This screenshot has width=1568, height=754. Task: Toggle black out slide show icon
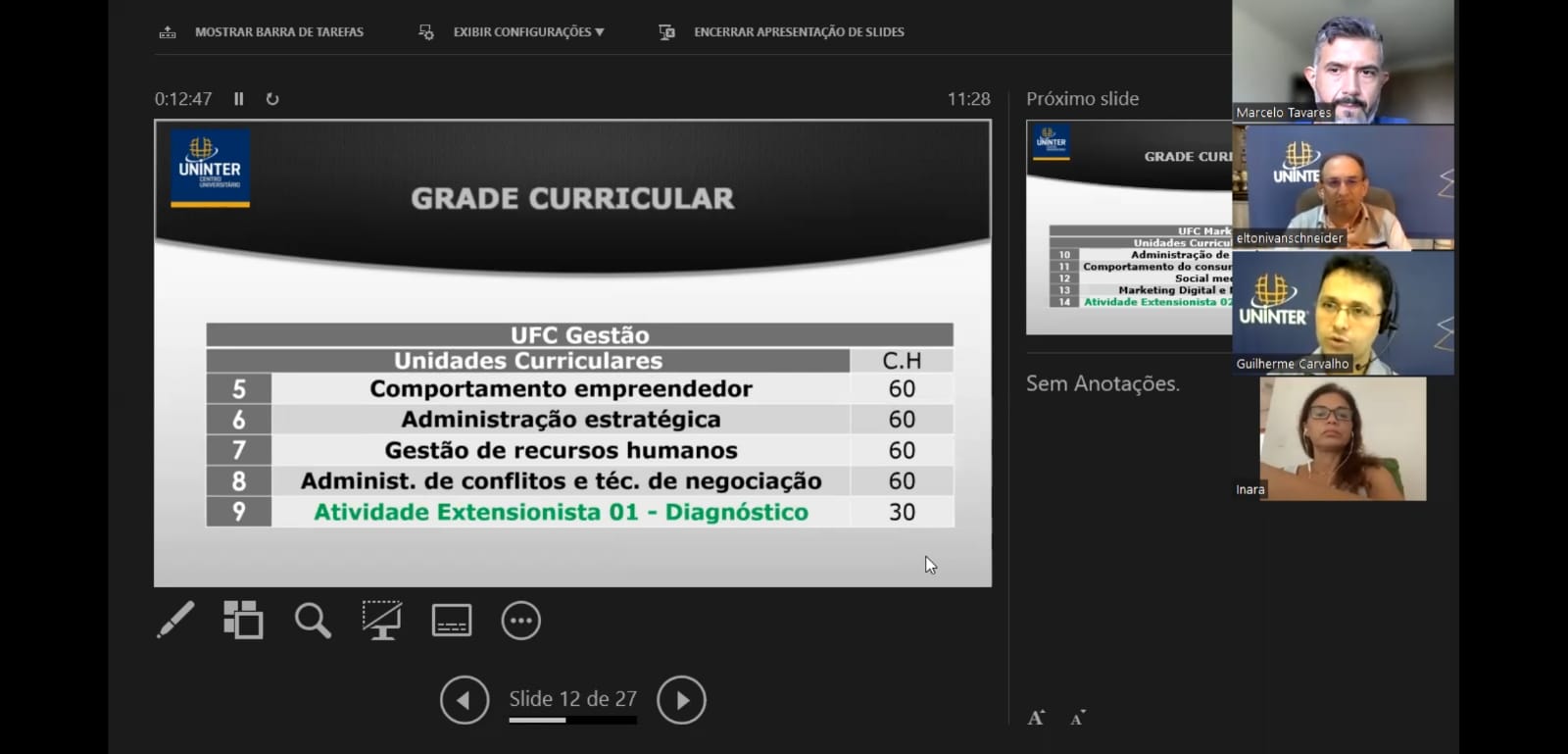[381, 620]
